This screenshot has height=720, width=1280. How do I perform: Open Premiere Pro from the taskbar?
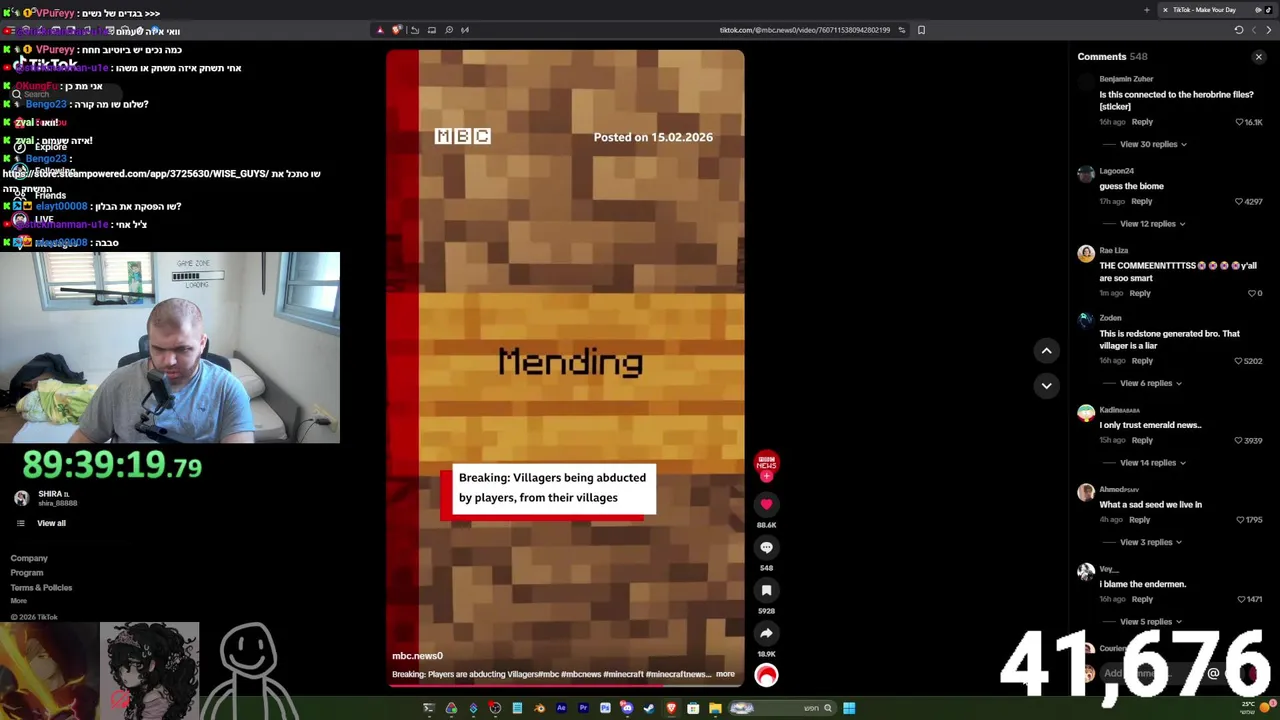tap(583, 708)
